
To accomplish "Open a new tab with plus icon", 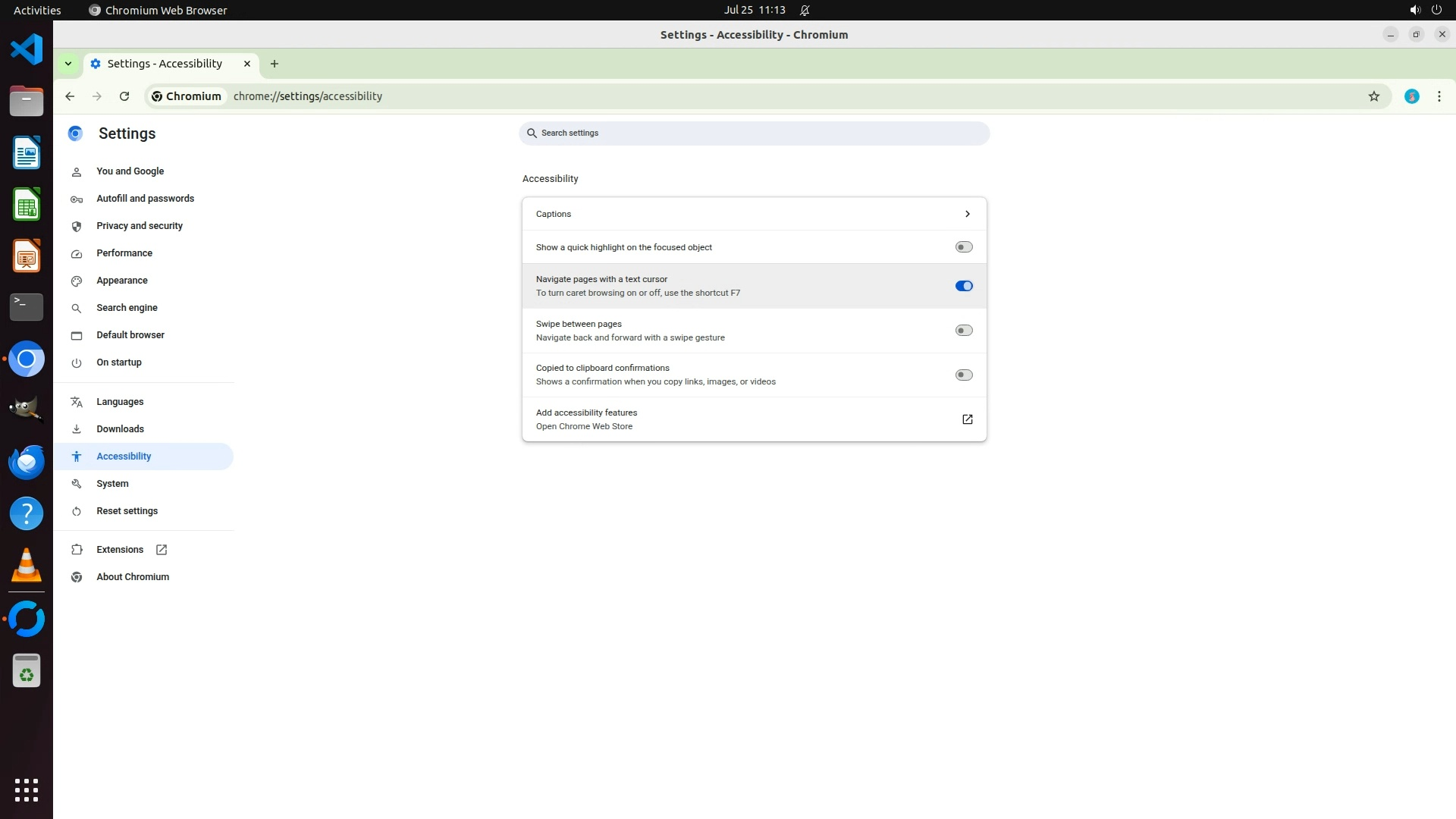I will point(275,64).
